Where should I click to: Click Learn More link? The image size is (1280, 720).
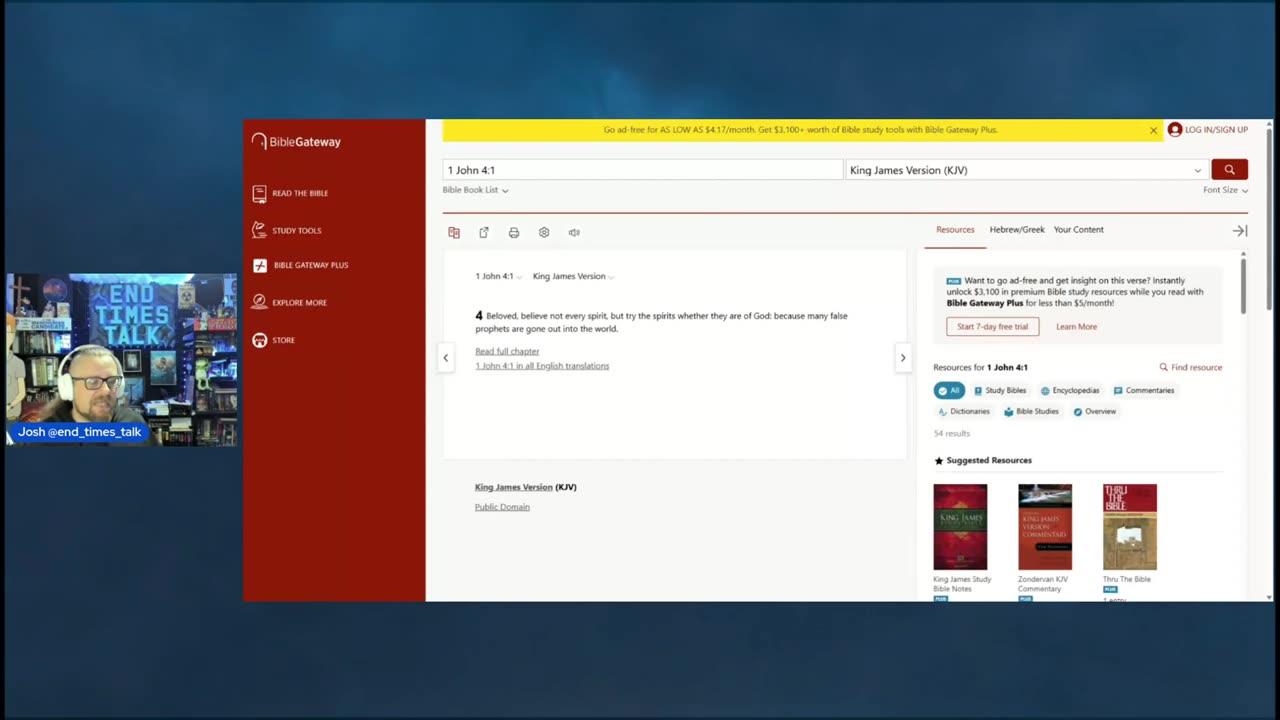click(x=1076, y=327)
